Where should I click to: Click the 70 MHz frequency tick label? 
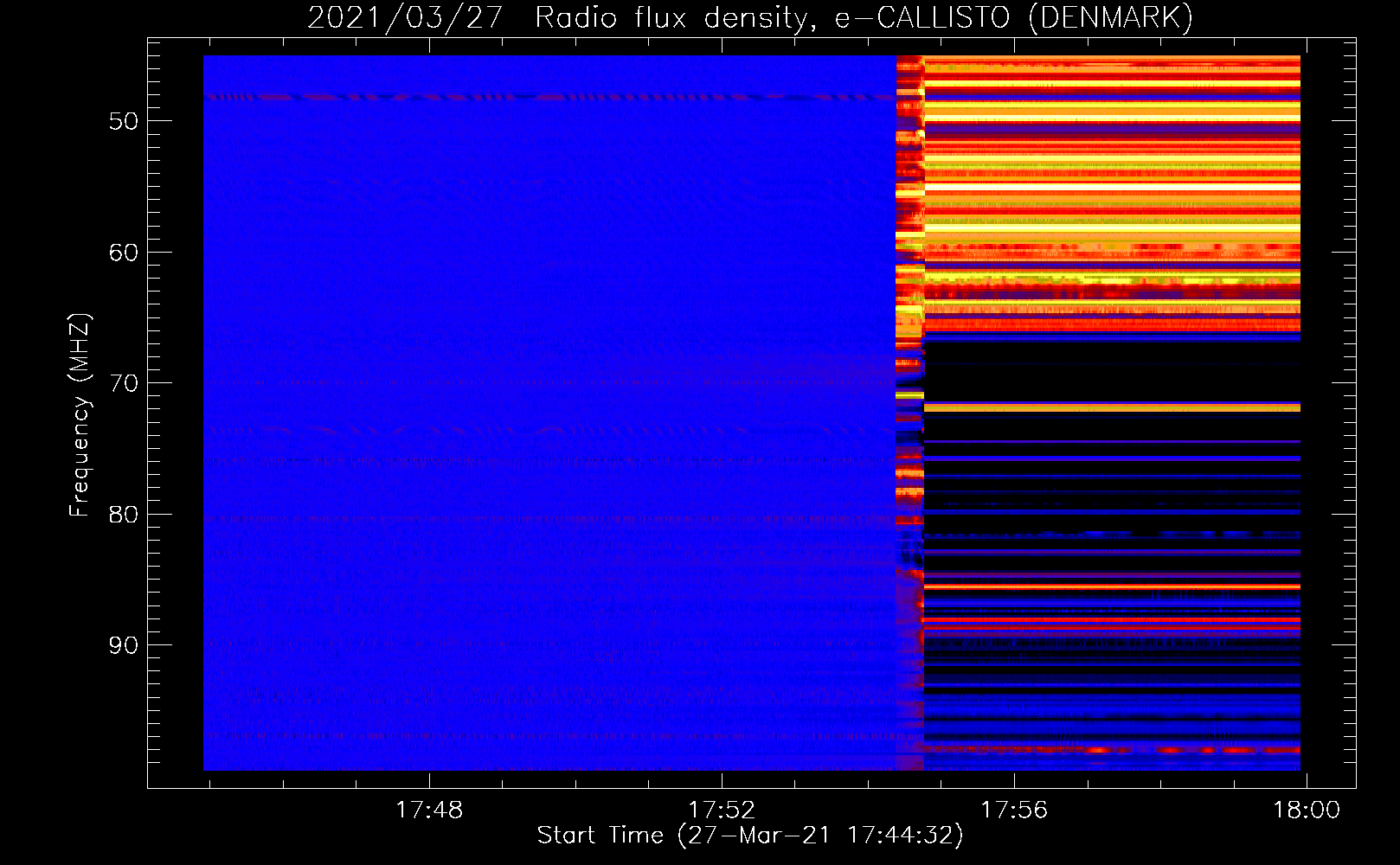tap(124, 383)
